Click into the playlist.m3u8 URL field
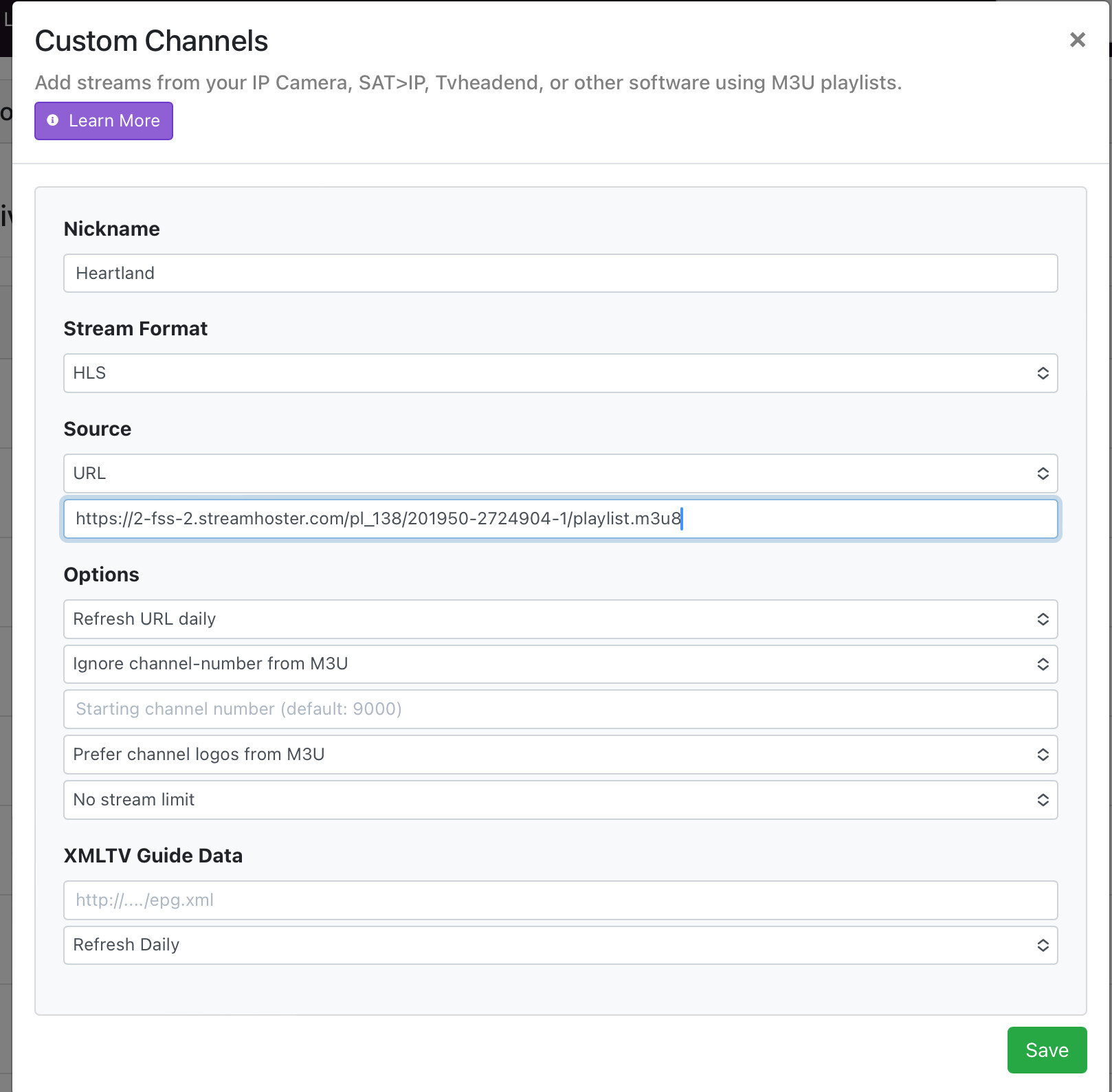Image resolution: width=1112 pixels, height=1092 pixels. click(559, 519)
